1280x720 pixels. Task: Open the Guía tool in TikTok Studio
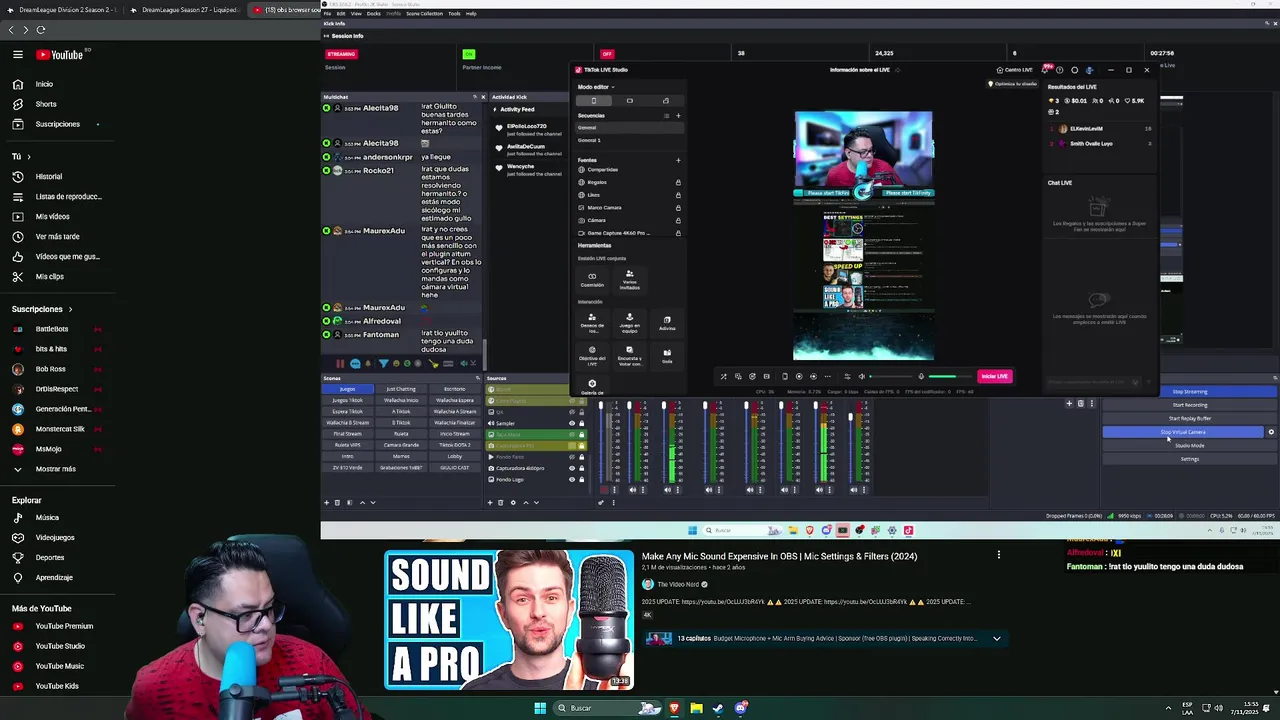point(667,355)
